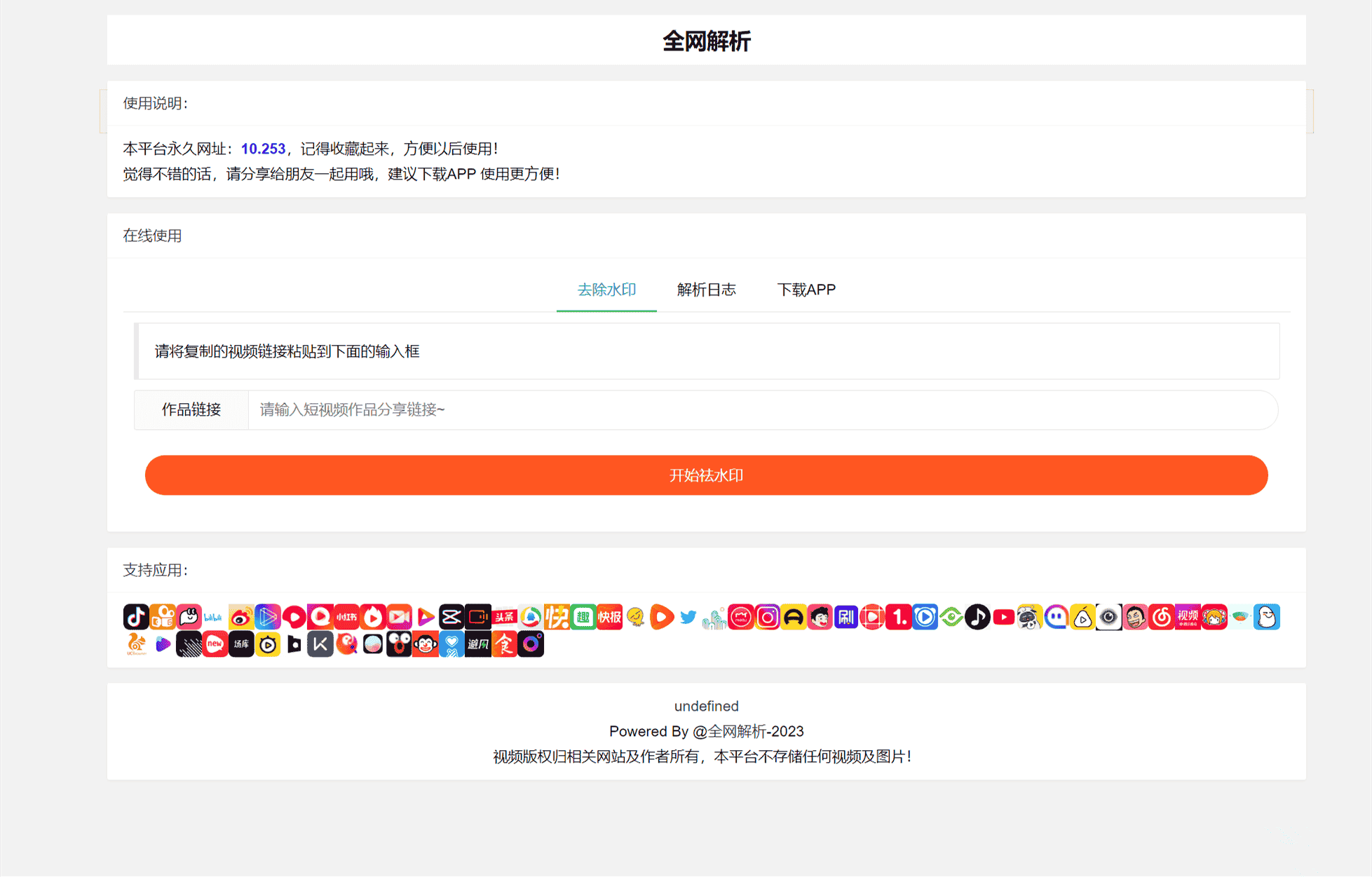Click the 快报 app icon
Screen dimensions: 1372x877
click(609, 617)
